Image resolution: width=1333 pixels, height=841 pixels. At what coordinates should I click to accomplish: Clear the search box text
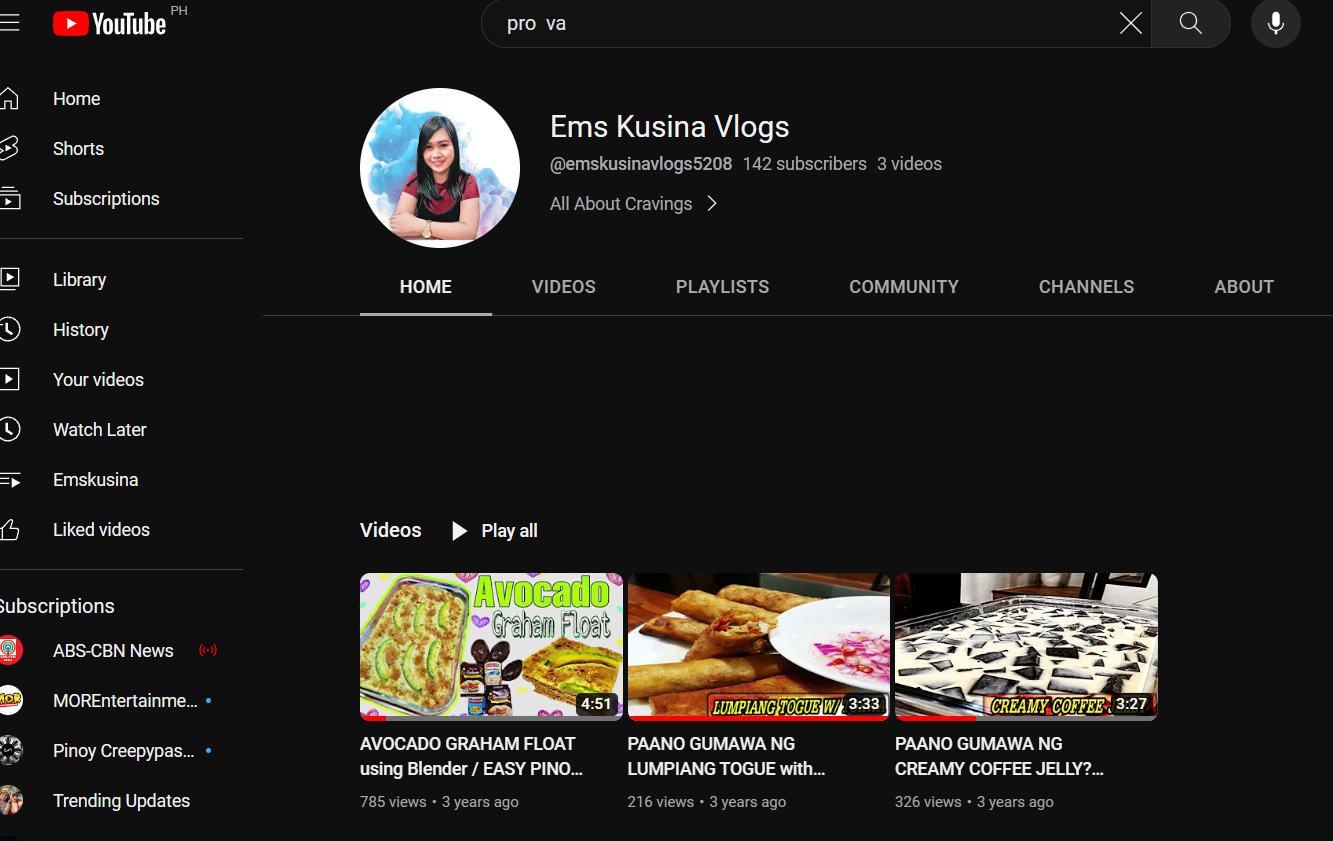tap(1130, 23)
